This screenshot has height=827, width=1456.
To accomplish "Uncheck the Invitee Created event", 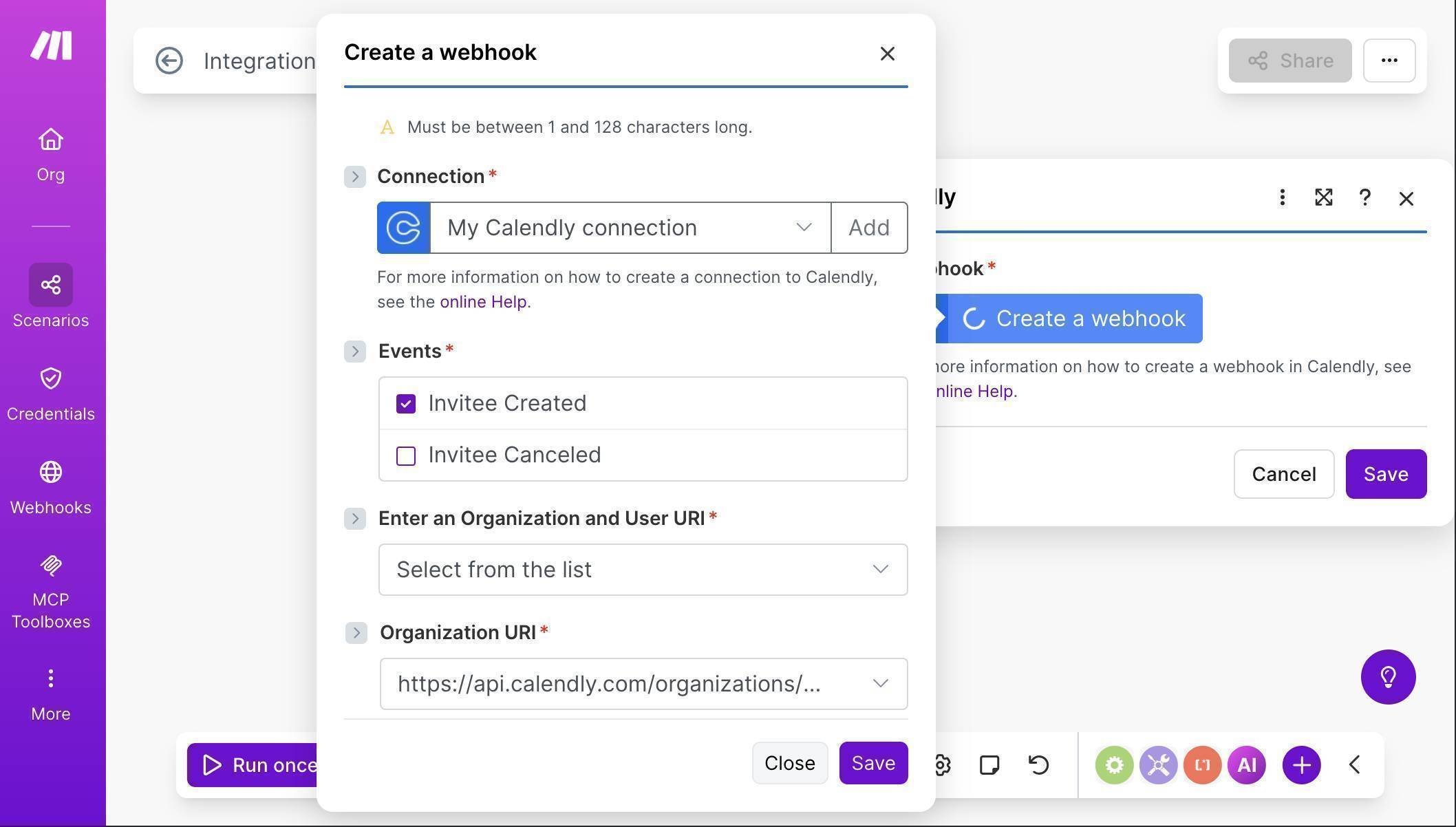I will point(406,403).
